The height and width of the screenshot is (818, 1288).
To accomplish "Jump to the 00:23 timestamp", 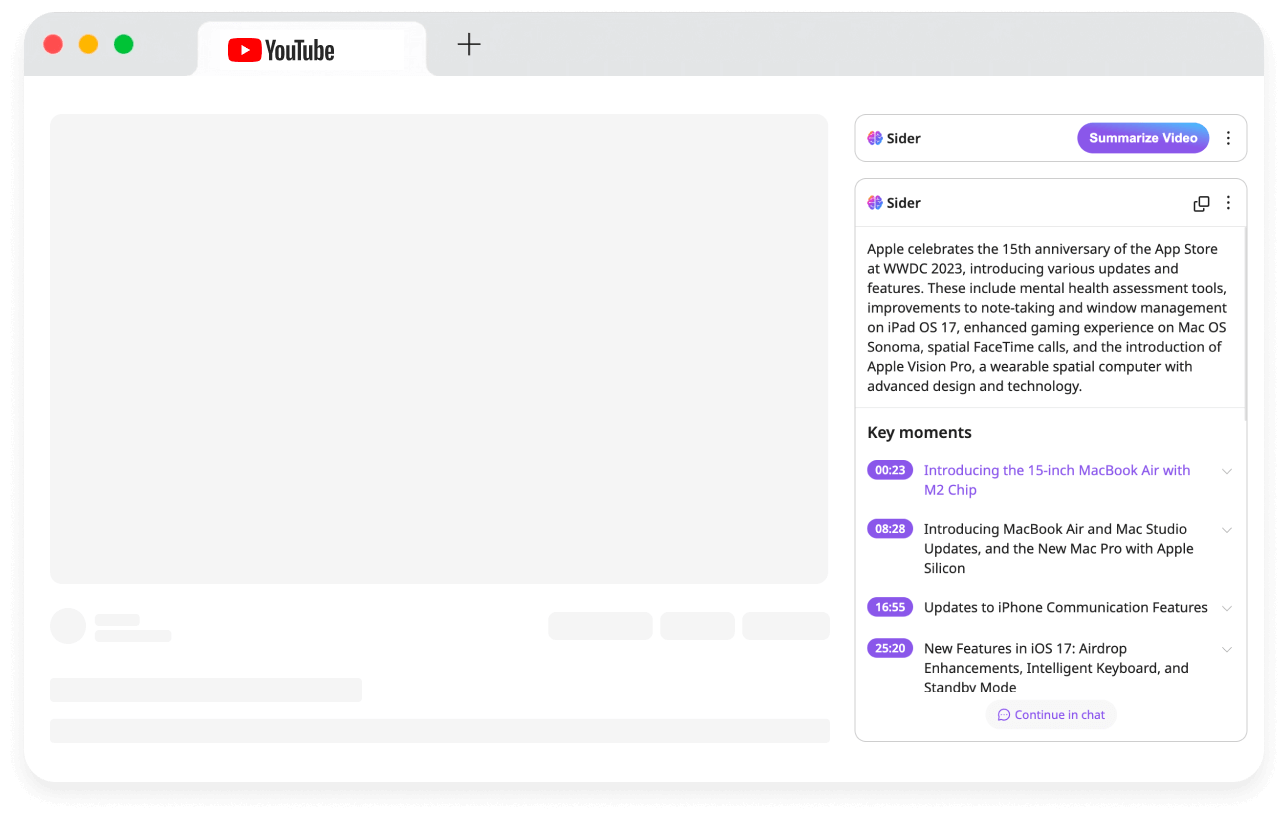I will (890, 470).
